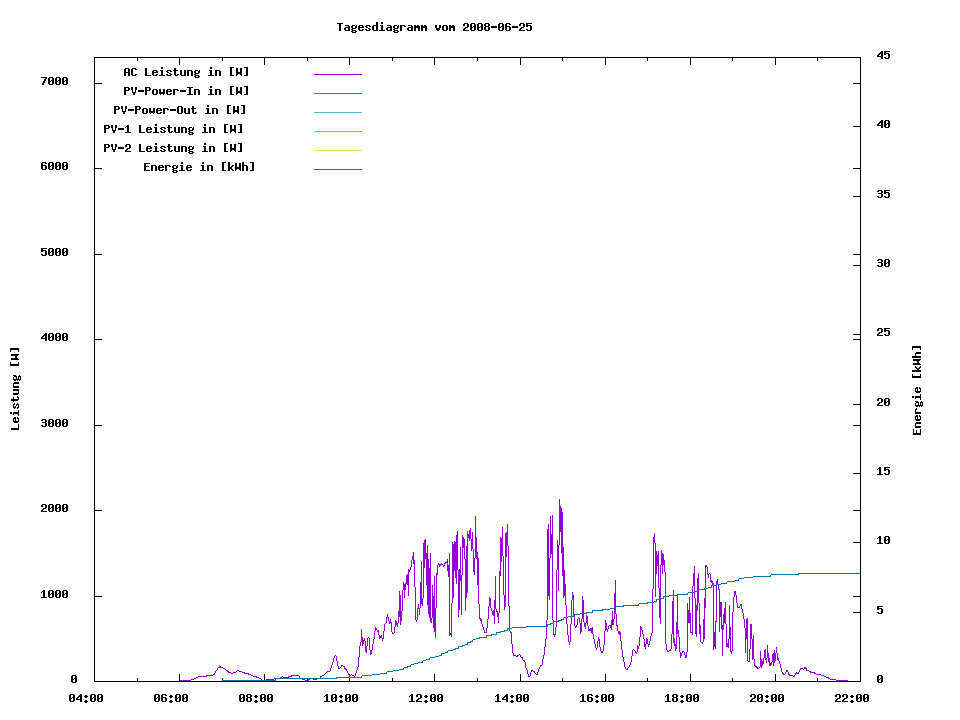Click the left axis title 'Leistung [W]'
Screen dimensions: 960x720
point(15,389)
